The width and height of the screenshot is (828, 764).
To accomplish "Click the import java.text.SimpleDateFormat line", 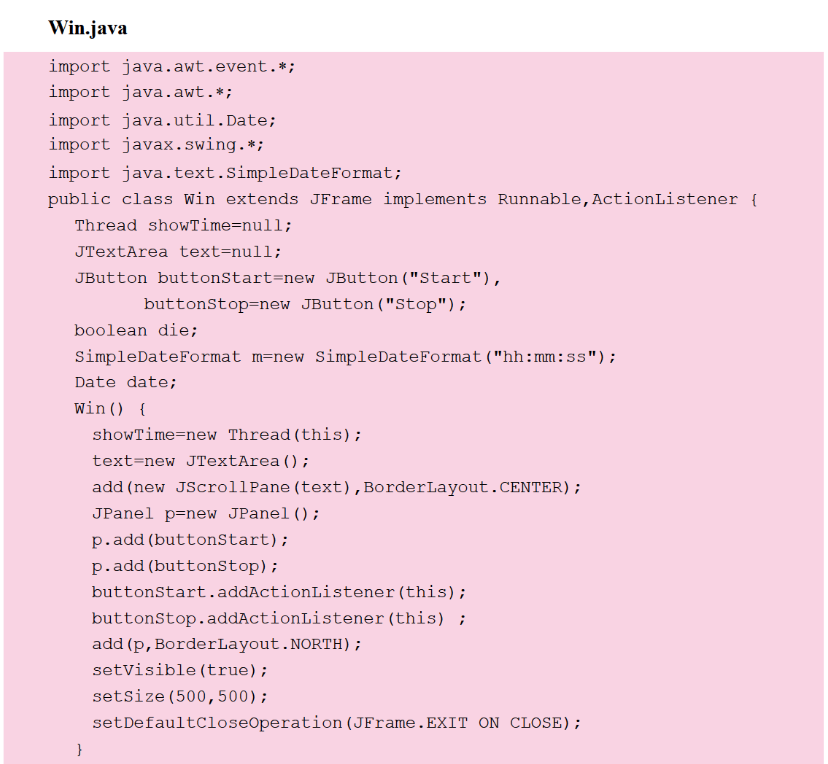I will [x=225, y=172].
